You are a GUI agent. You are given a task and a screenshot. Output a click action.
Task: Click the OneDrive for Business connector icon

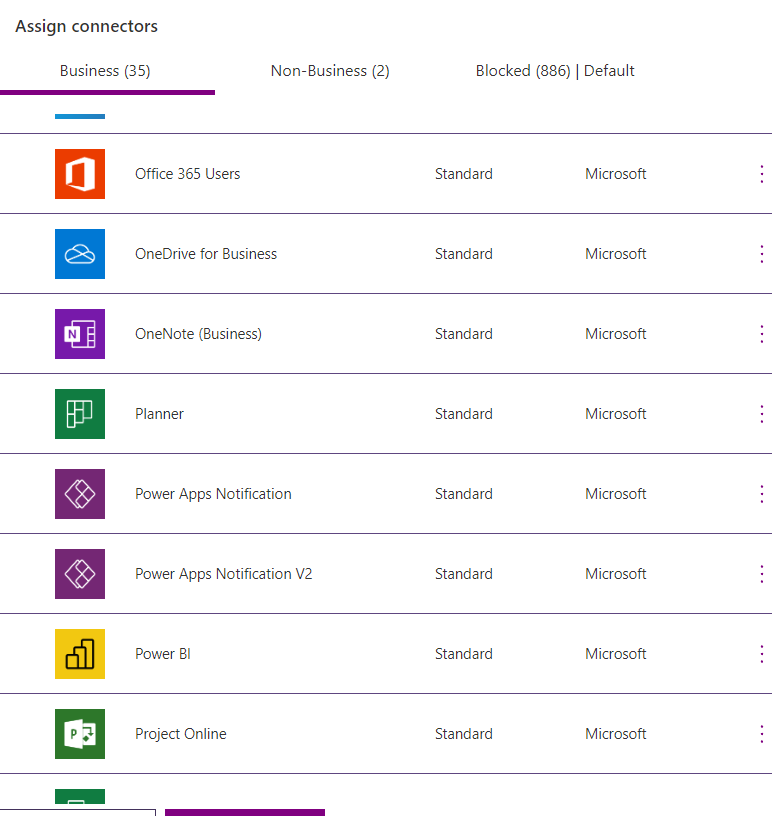click(80, 253)
